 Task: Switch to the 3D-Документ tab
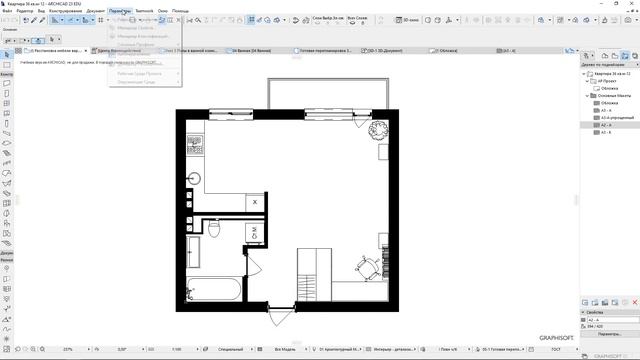(383, 51)
